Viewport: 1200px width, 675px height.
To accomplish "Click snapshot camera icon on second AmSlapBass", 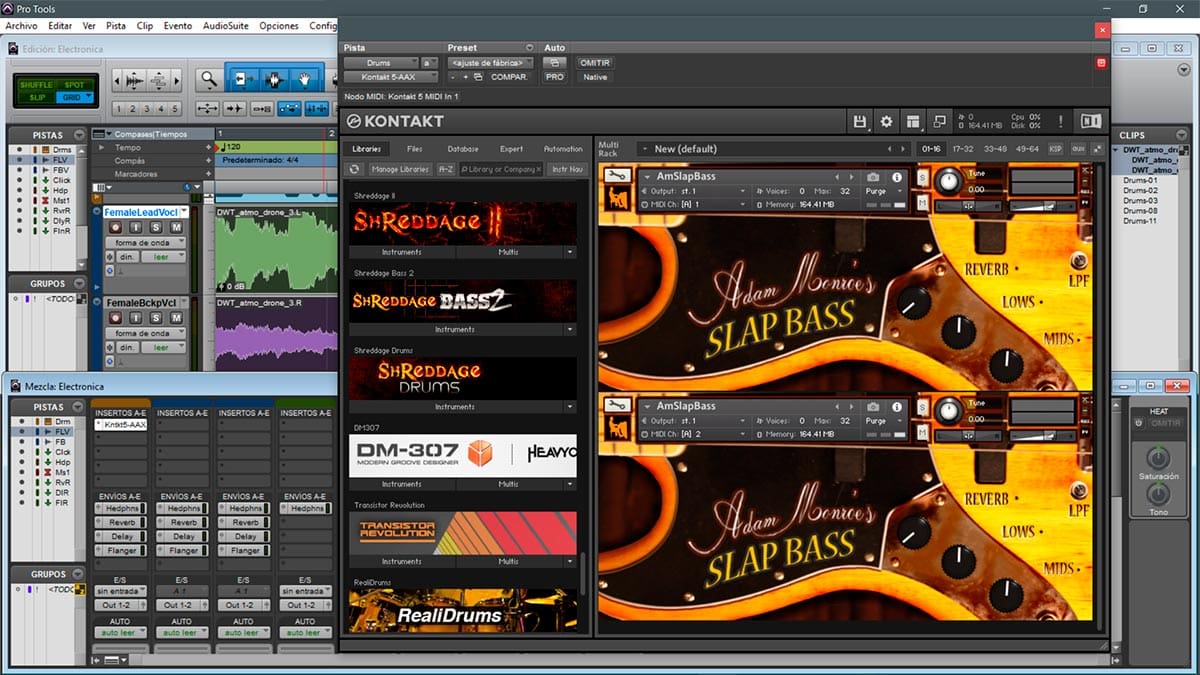I will [x=873, y=406].
